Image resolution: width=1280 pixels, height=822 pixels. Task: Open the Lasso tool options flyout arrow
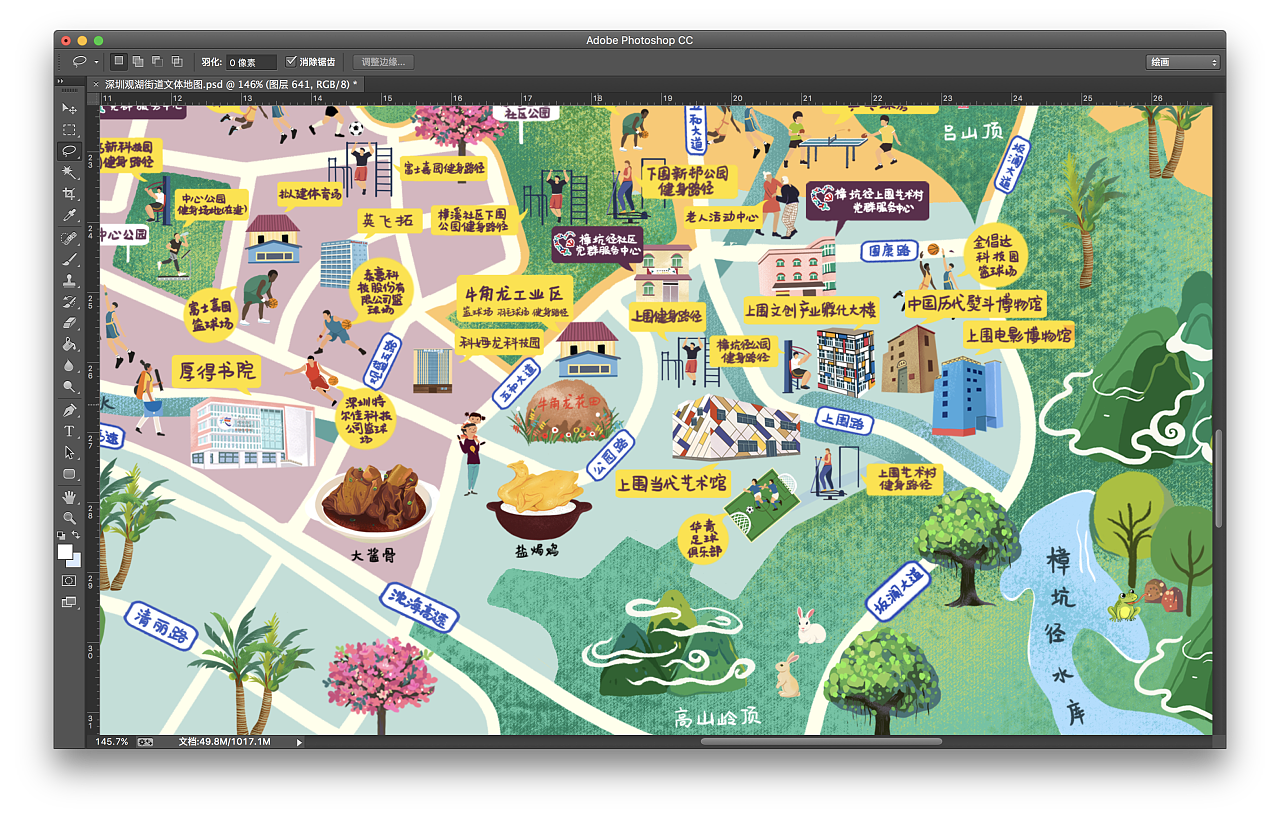tap(96, 61)
